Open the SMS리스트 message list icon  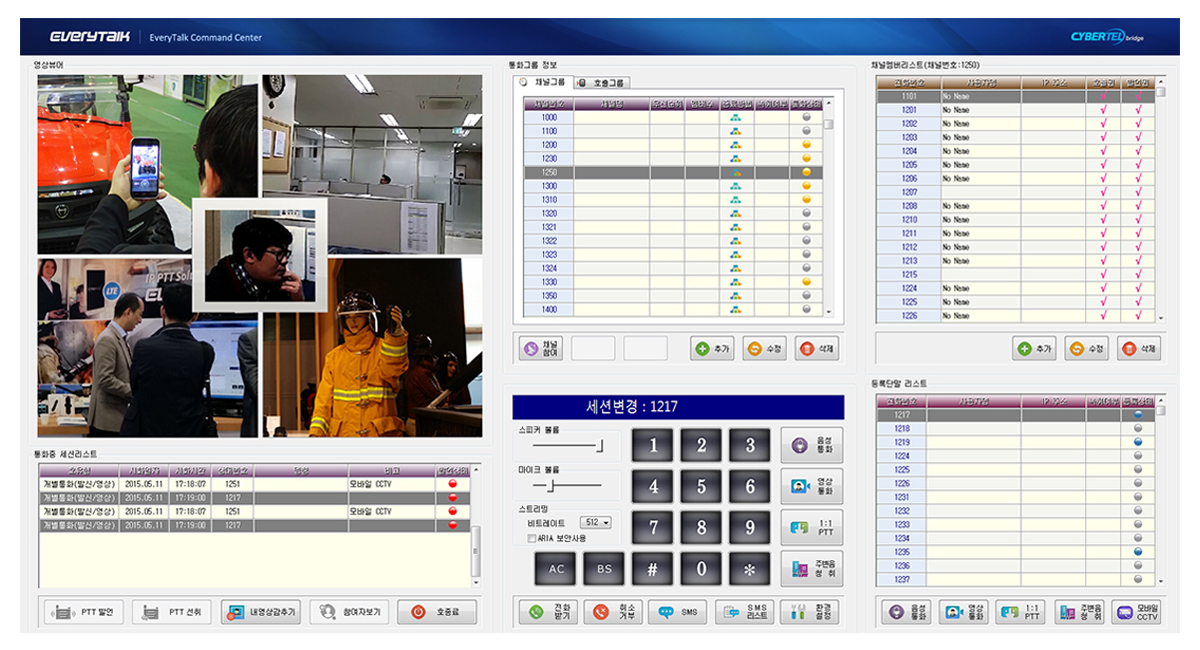(x=744, y=611)
